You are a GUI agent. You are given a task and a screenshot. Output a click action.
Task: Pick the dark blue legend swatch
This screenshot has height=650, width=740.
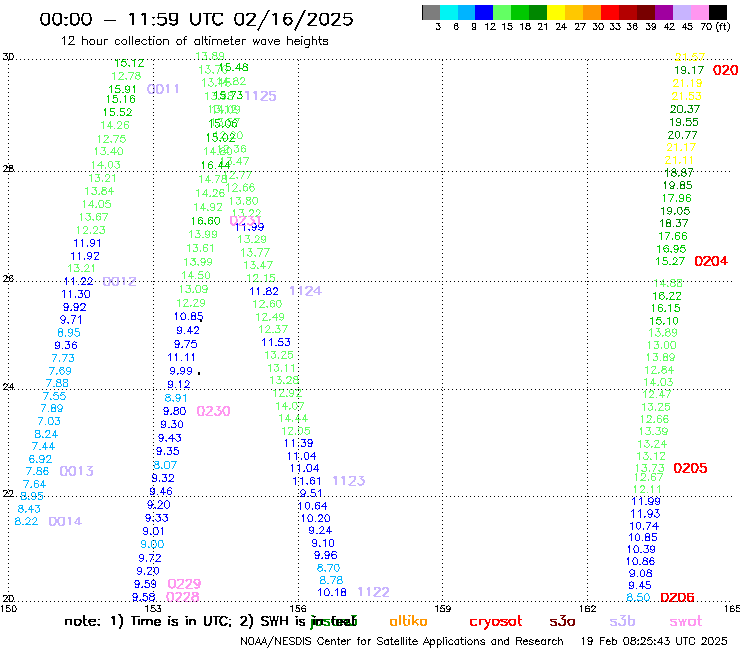point(484,12)
